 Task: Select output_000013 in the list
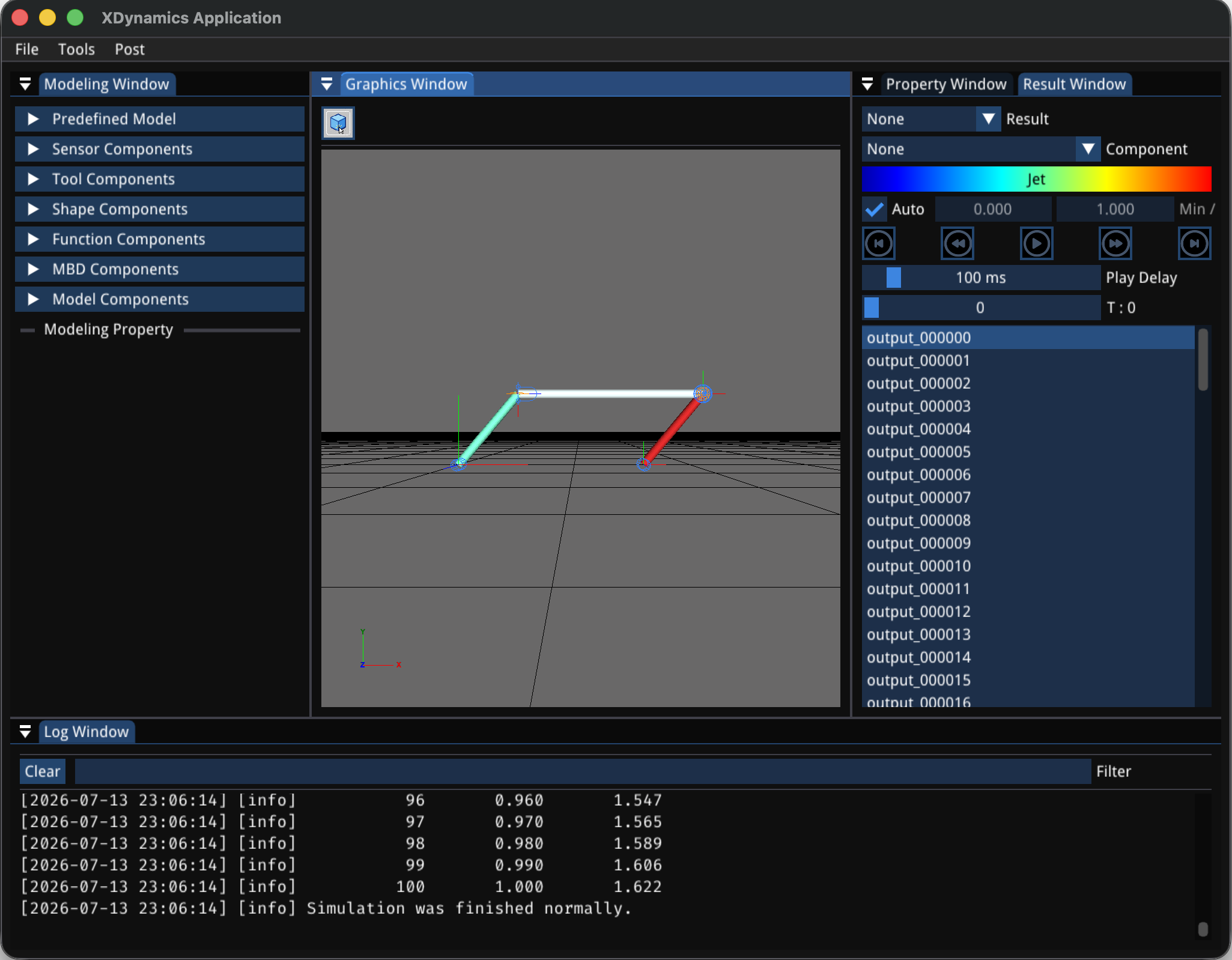point(1028,634)
